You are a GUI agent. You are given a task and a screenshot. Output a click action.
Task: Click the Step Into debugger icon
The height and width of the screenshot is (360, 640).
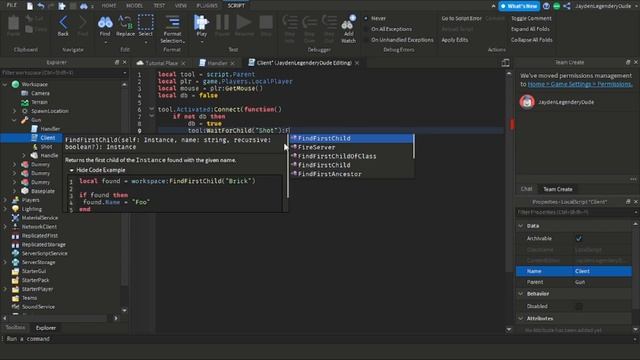[290, 22]
